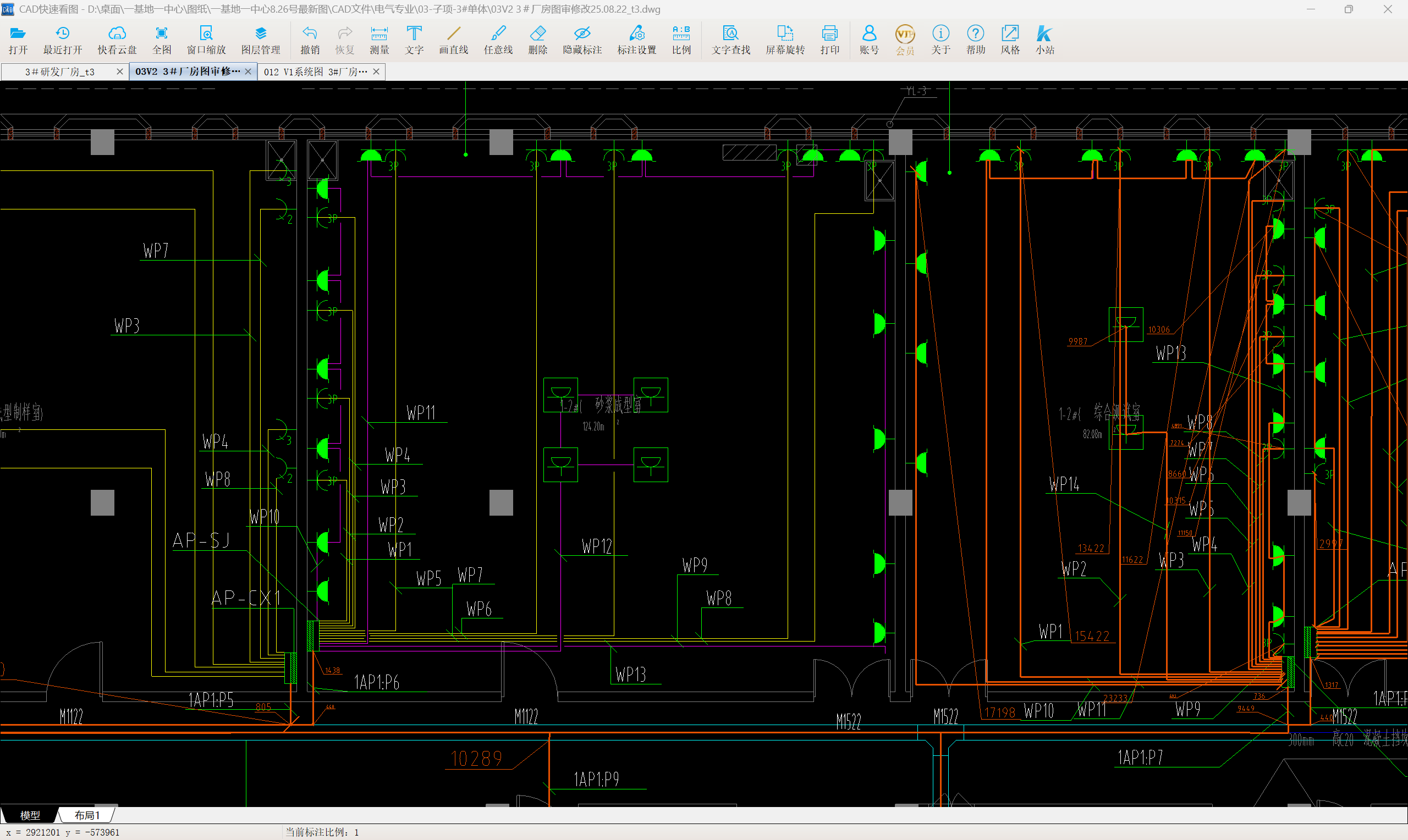Open text search (文字查找)

coord(730,40)
